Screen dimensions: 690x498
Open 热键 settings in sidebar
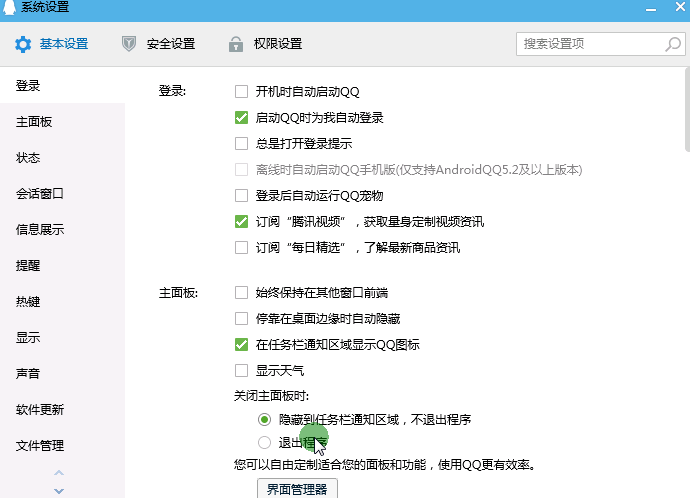(x=62, y=302)
